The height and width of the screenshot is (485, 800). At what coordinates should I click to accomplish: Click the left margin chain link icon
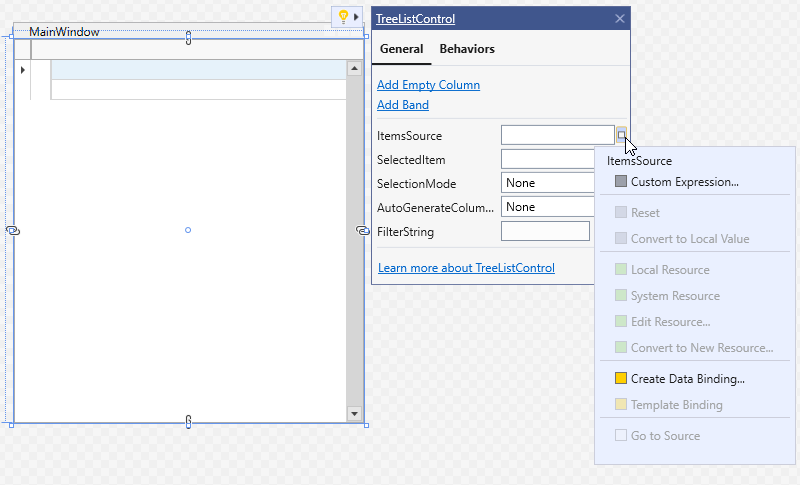[x=13, y=231]
